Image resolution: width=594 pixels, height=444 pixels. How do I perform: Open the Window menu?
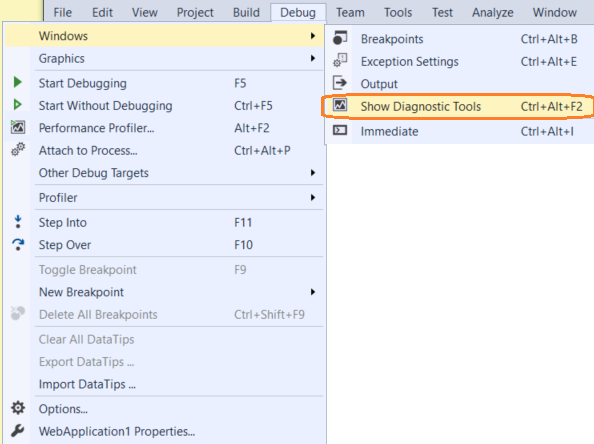pyautogui.click(x=555, y=13)
